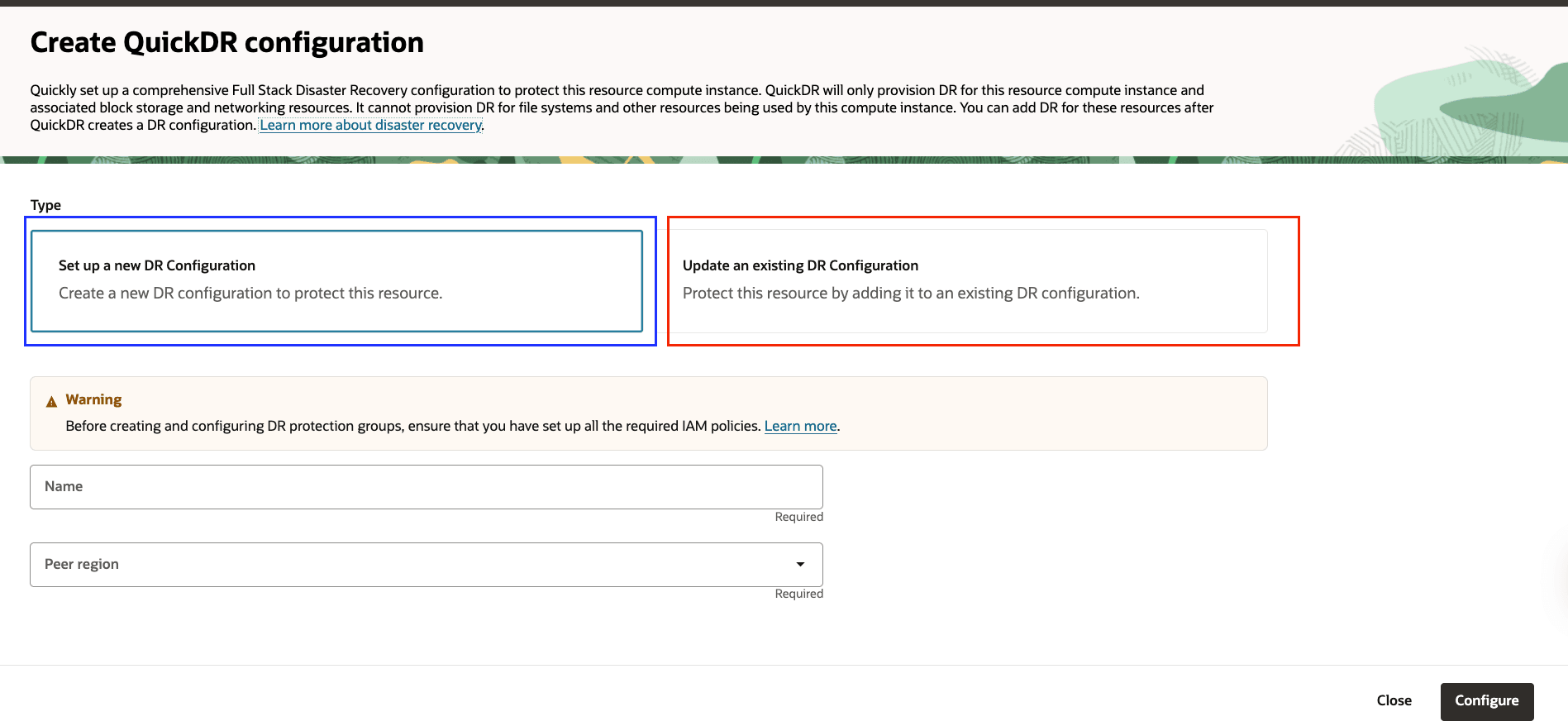Expand the Peer region dropdown
The width and height of the screenshot is (1568, 726).
(x=427, y=565)
